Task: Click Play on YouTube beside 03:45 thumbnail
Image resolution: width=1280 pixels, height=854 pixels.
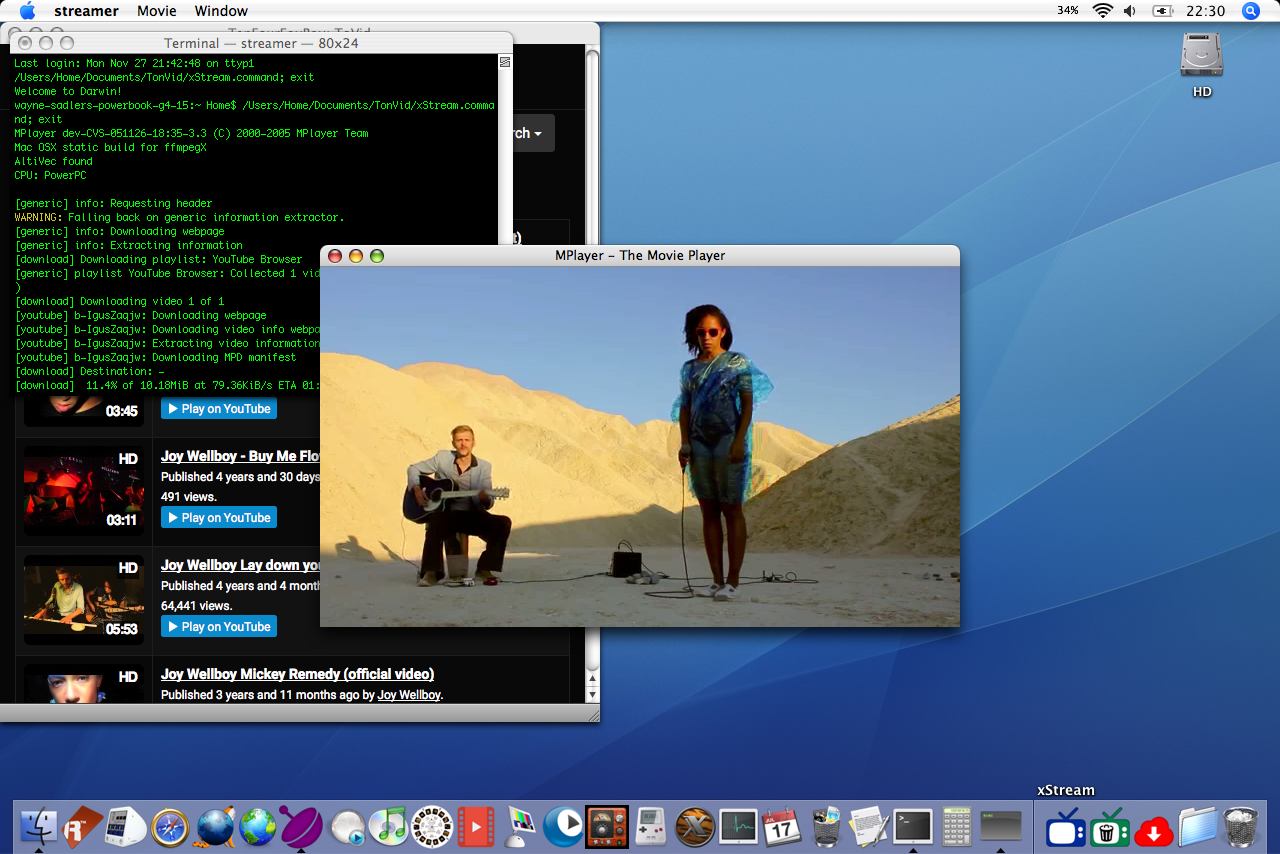Action: [219, 408]
